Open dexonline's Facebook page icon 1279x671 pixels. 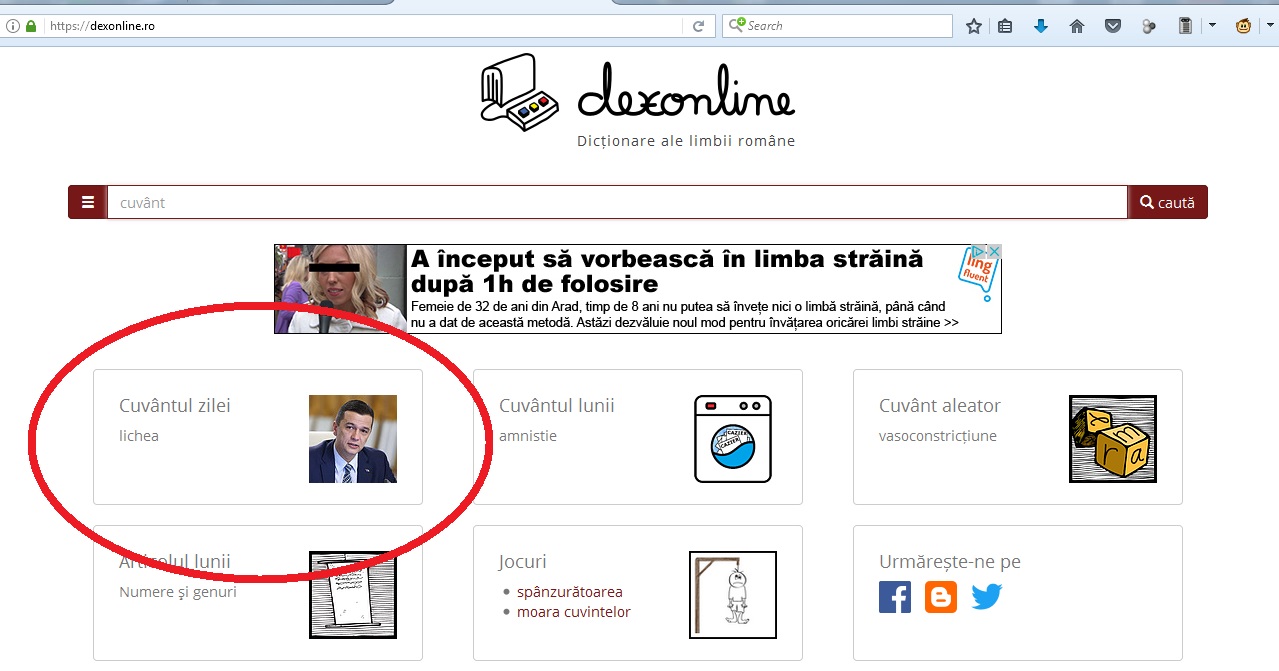(x=895, y=597)
